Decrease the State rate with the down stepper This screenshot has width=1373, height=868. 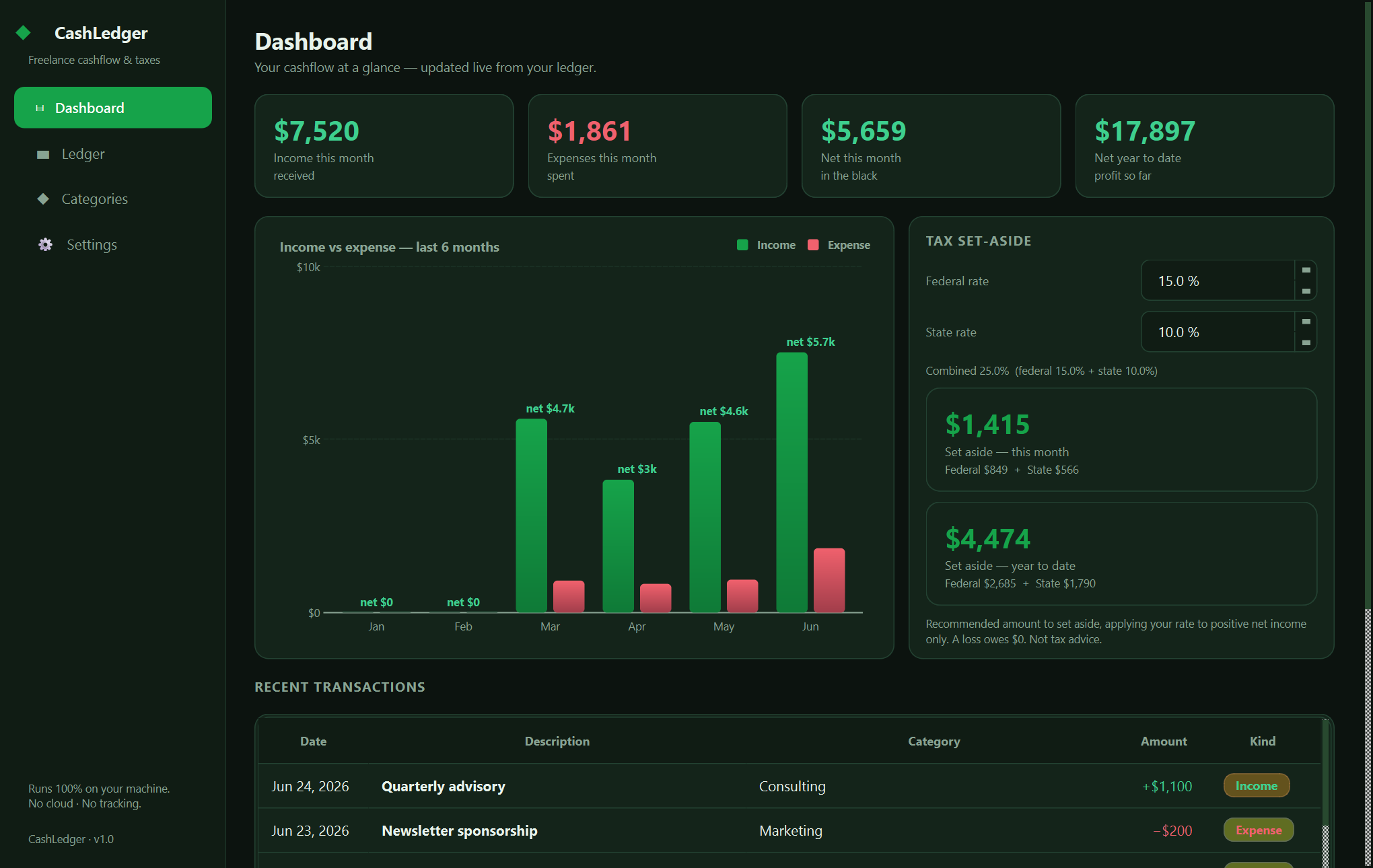(x=1306, y=342)
